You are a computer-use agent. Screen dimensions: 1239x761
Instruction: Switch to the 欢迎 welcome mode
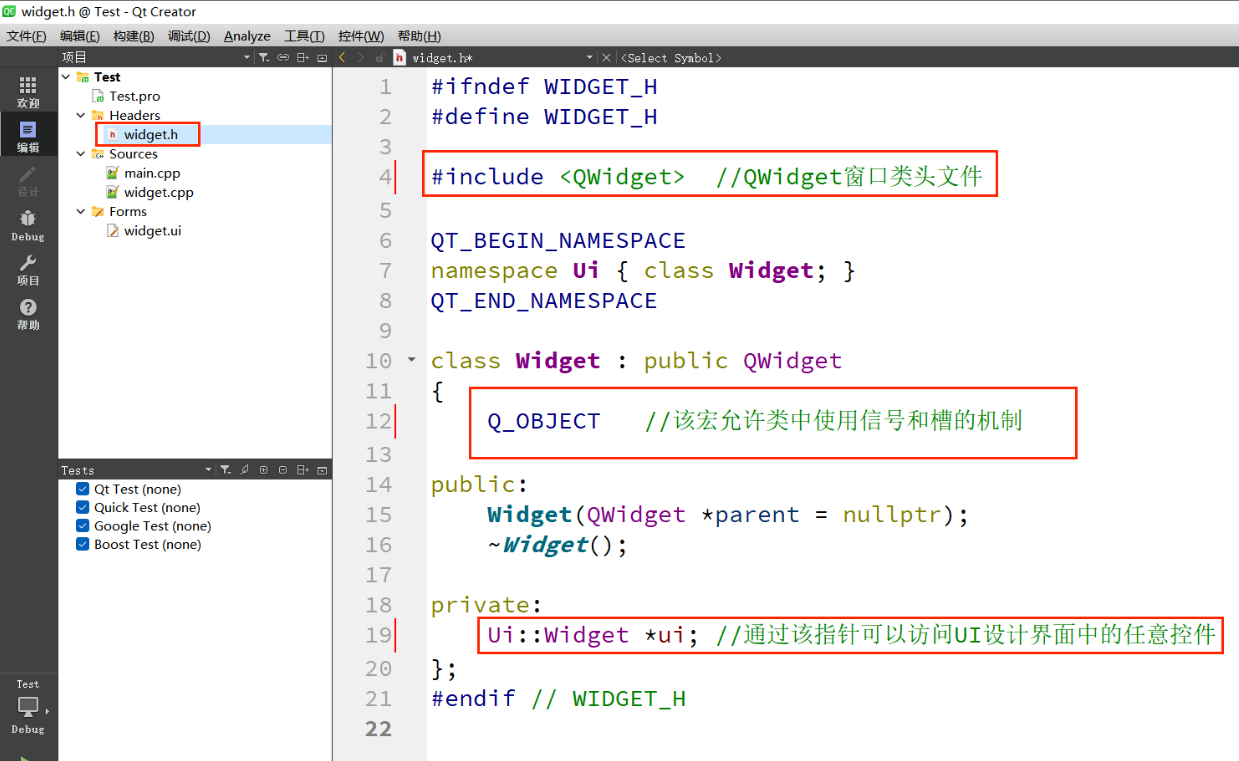pos(28,93)
